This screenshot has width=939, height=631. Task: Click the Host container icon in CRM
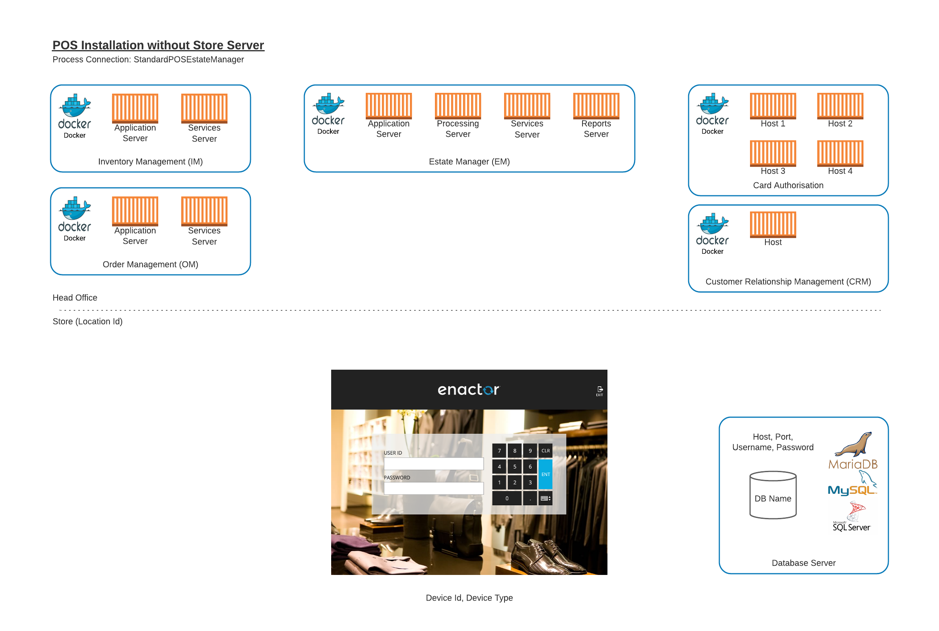[x=772, y=222]
